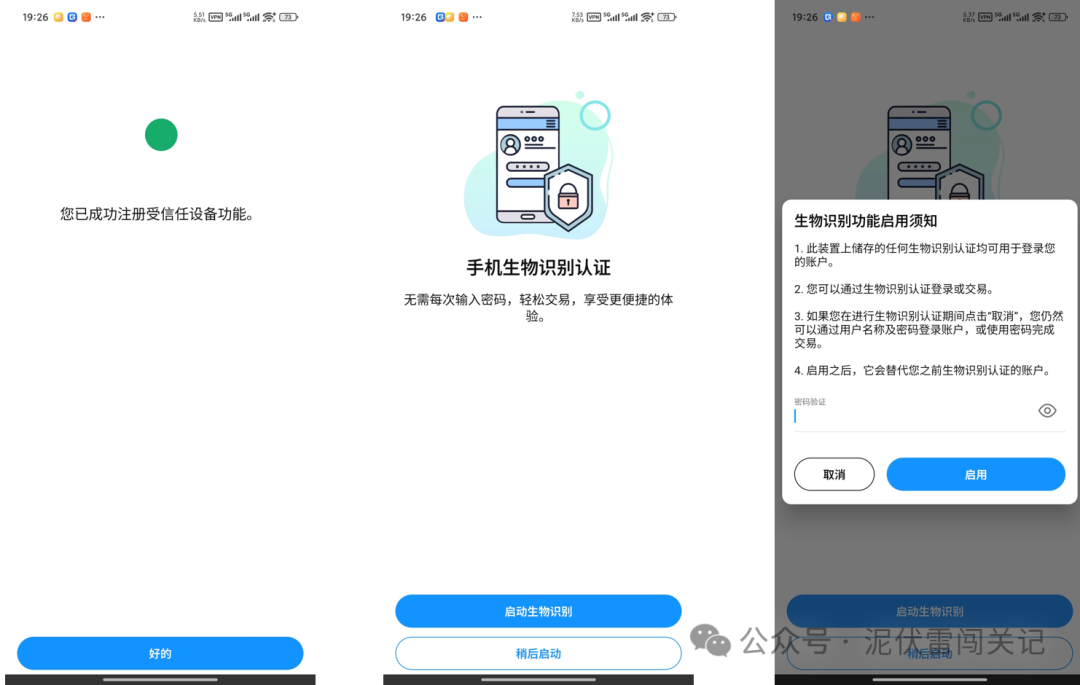Tap the eye icon to show entered password
The width and height of the screenshot is (1080, 685).
(1047, 410)
